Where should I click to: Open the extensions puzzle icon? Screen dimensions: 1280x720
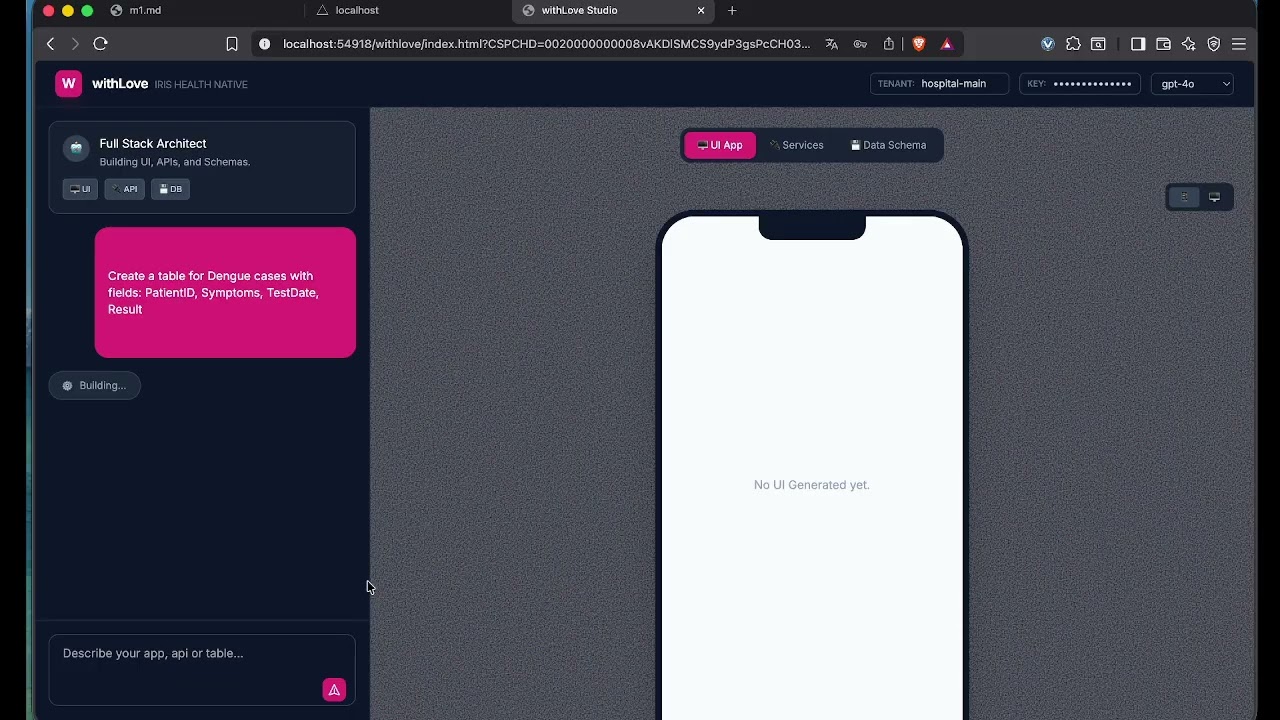point(1073,44)
